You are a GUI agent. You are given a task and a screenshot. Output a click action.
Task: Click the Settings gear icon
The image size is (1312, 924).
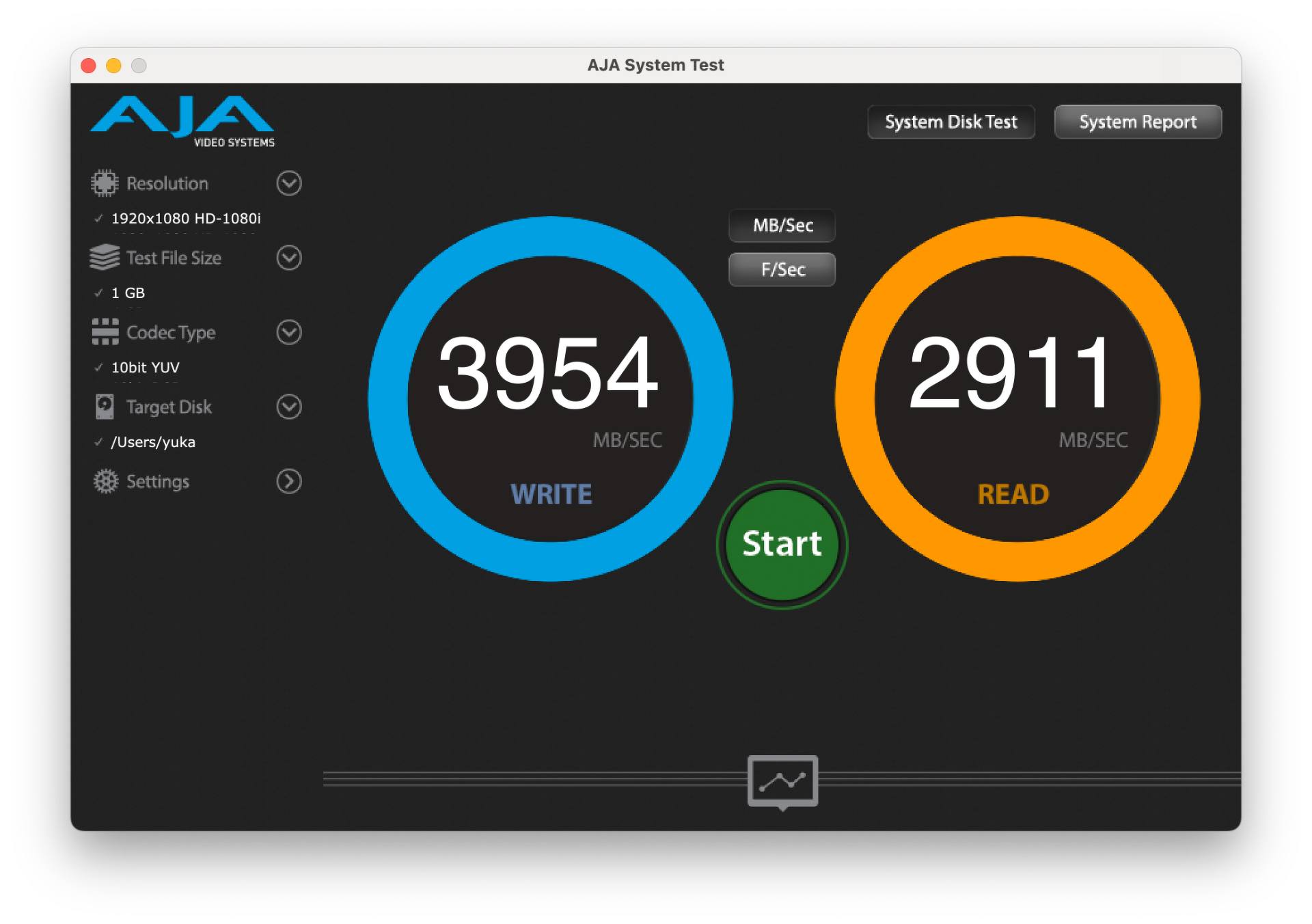(x=105, y=481)
